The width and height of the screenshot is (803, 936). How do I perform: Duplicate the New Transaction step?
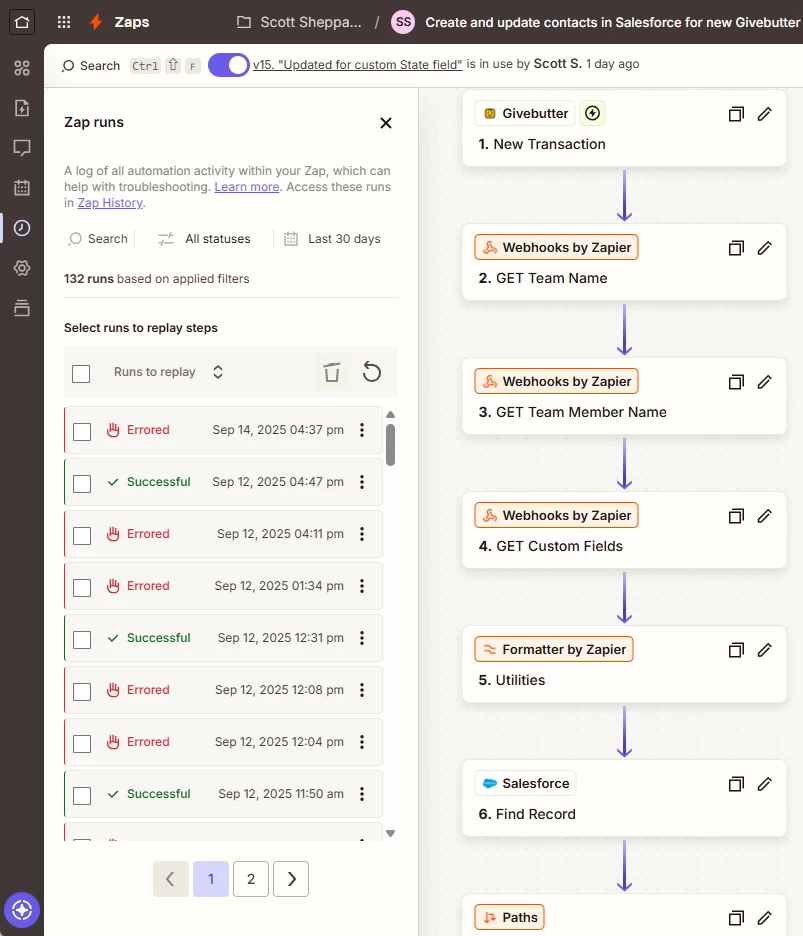[736, 114]
